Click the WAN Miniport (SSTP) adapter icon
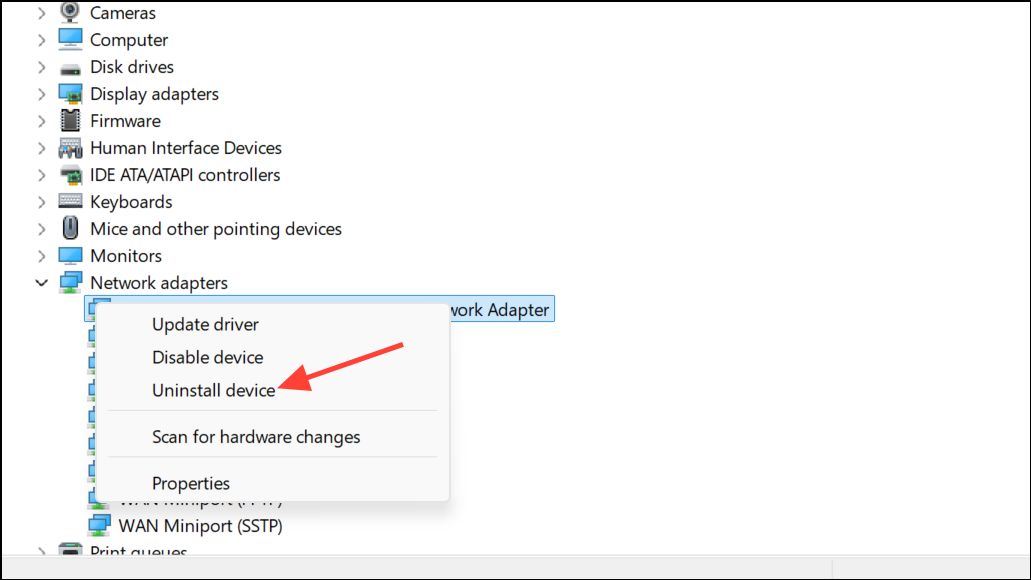The width and height of the screenshot is (1031, 580). tap(98, 525)
